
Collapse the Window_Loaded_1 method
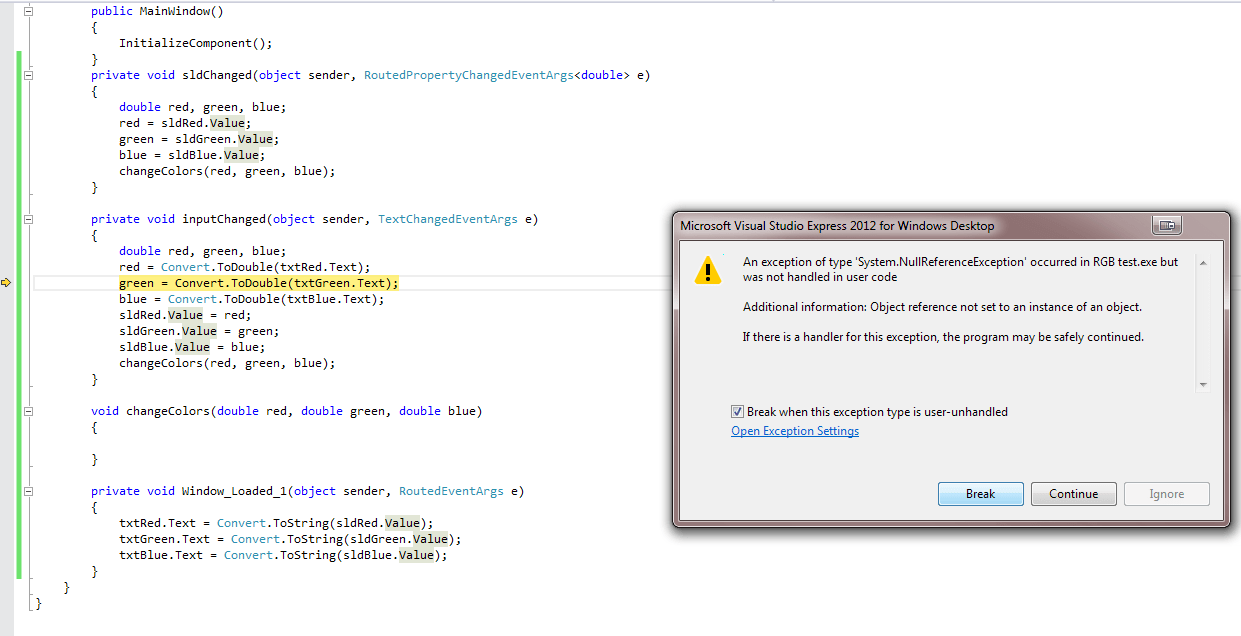pyautogui.click(x=28, y=491)
